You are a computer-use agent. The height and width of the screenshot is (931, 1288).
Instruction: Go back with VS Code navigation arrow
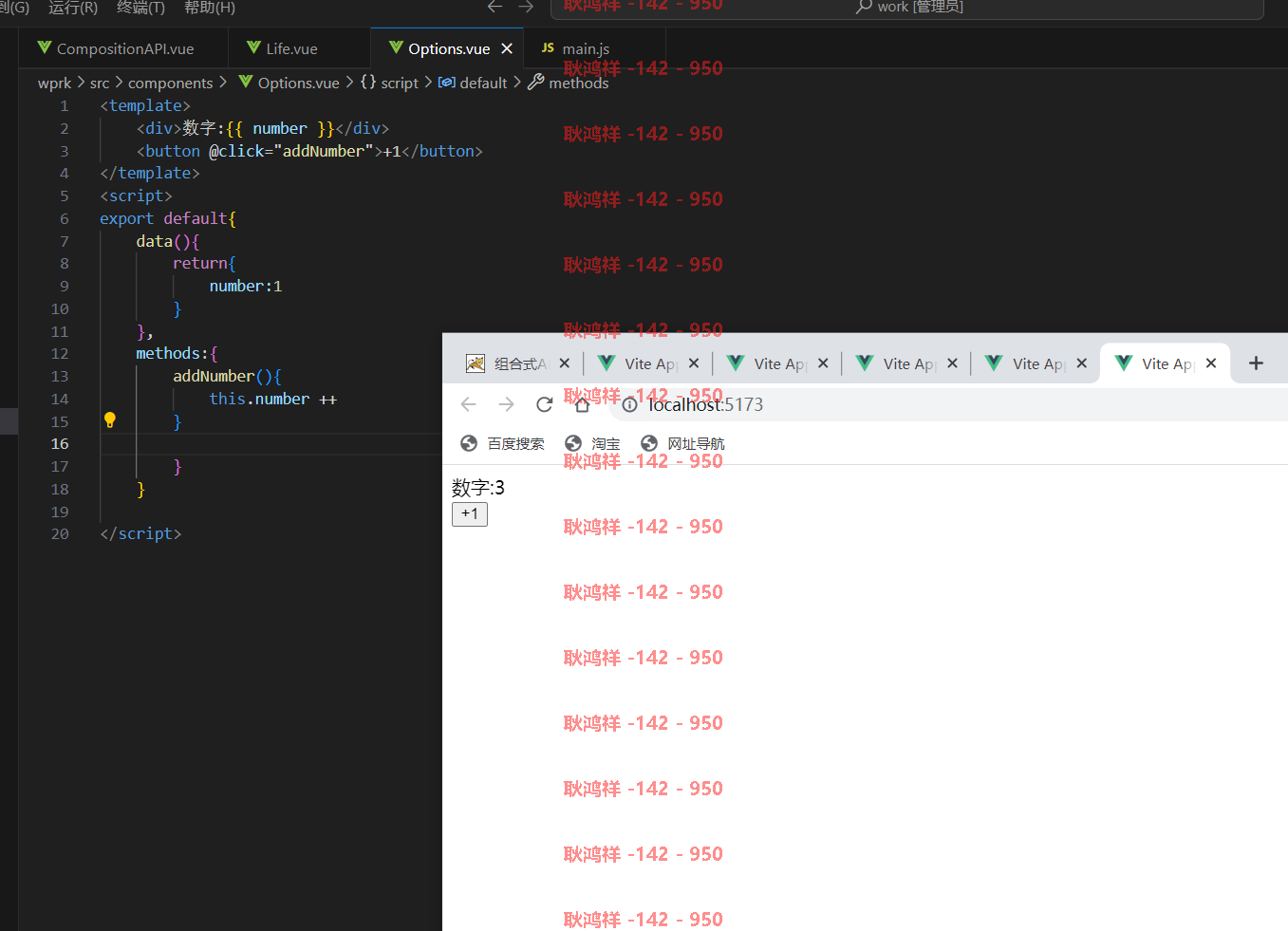tap(495, 7)
